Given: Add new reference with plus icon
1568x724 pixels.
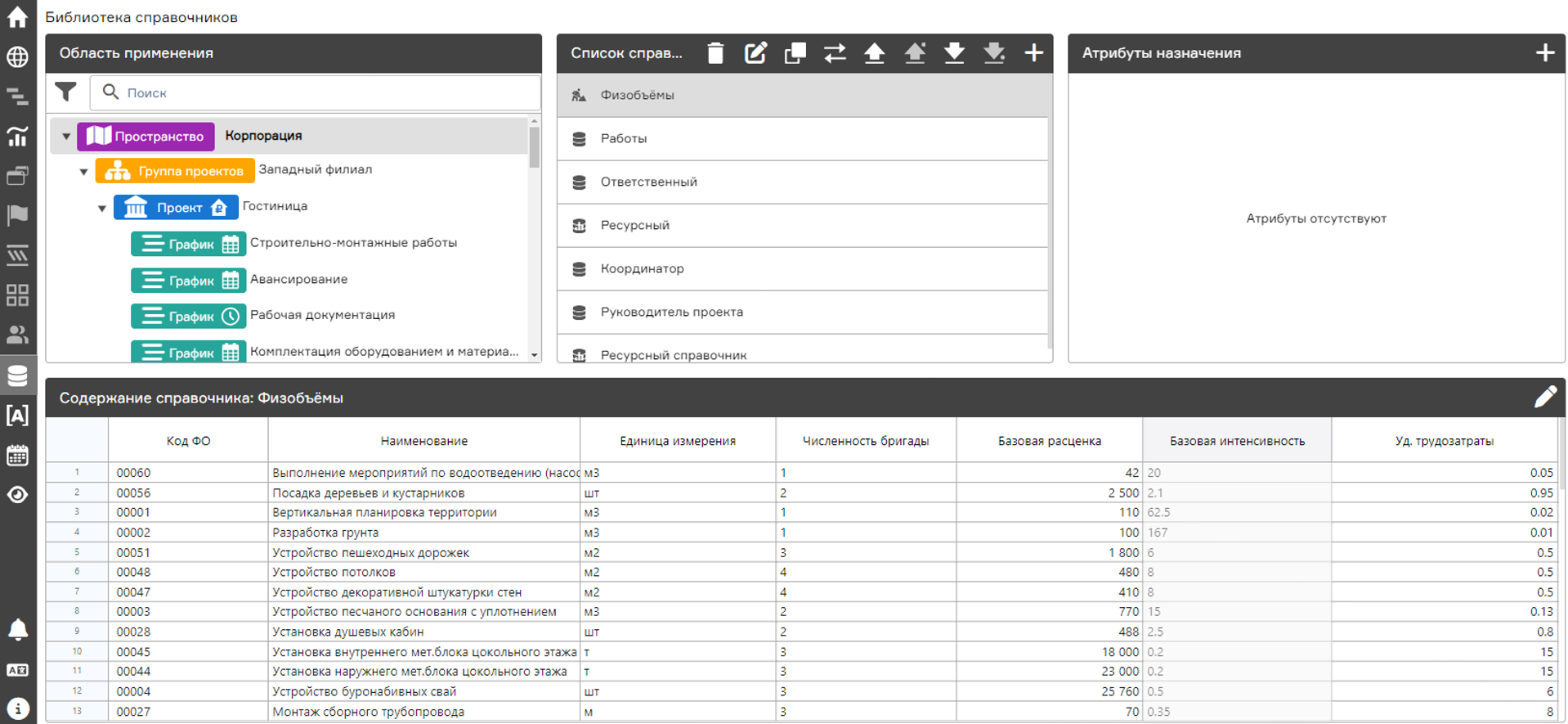Looking at the screenshot, I should tap(1033, 53).
